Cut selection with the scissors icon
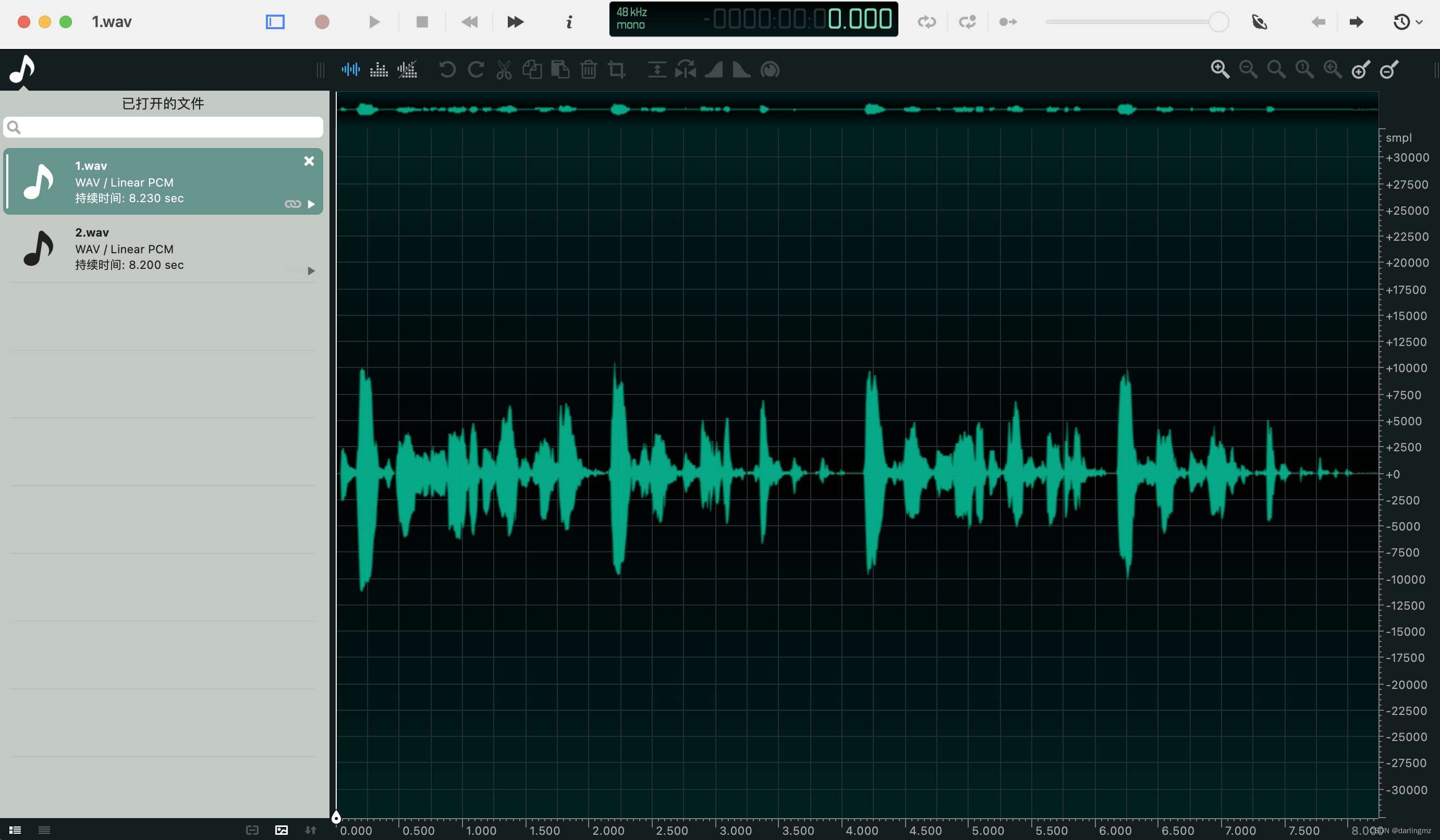 point(504,70)
